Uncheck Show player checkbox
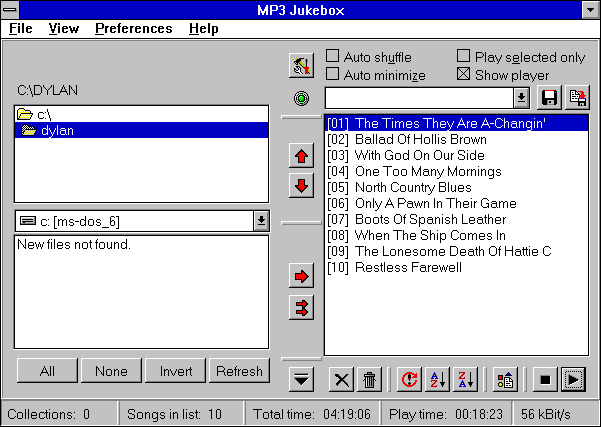Viewport: 601px width, 427px height. coord(503,75)
